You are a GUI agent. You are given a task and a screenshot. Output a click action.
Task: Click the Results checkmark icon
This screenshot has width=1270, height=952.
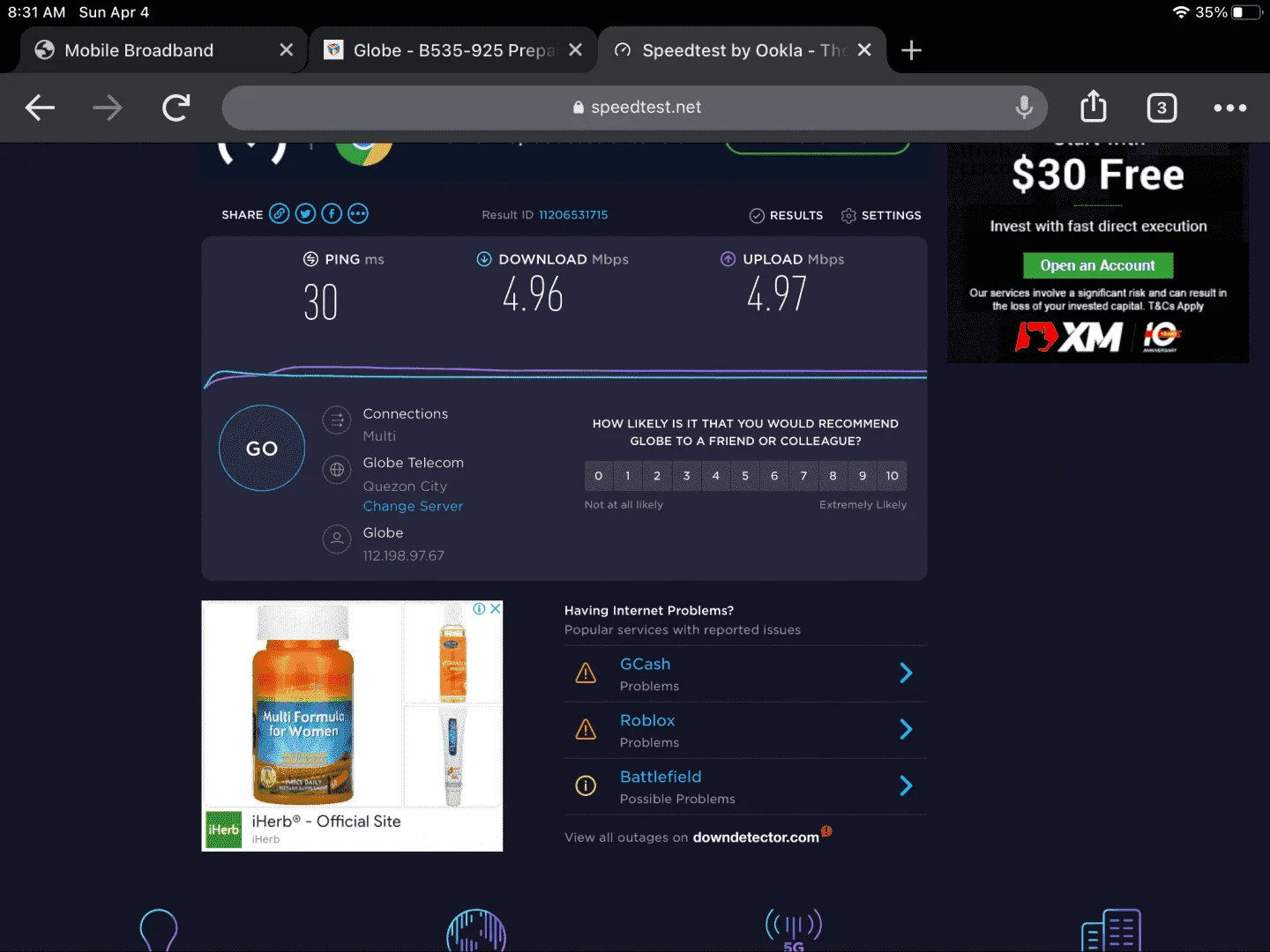(x=757, y=216)
